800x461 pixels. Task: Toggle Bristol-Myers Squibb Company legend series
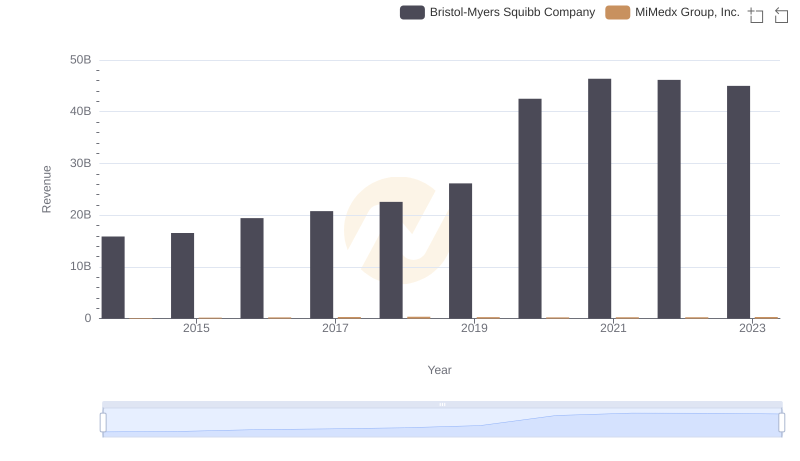pyautogui.click(x=497, y=12)
